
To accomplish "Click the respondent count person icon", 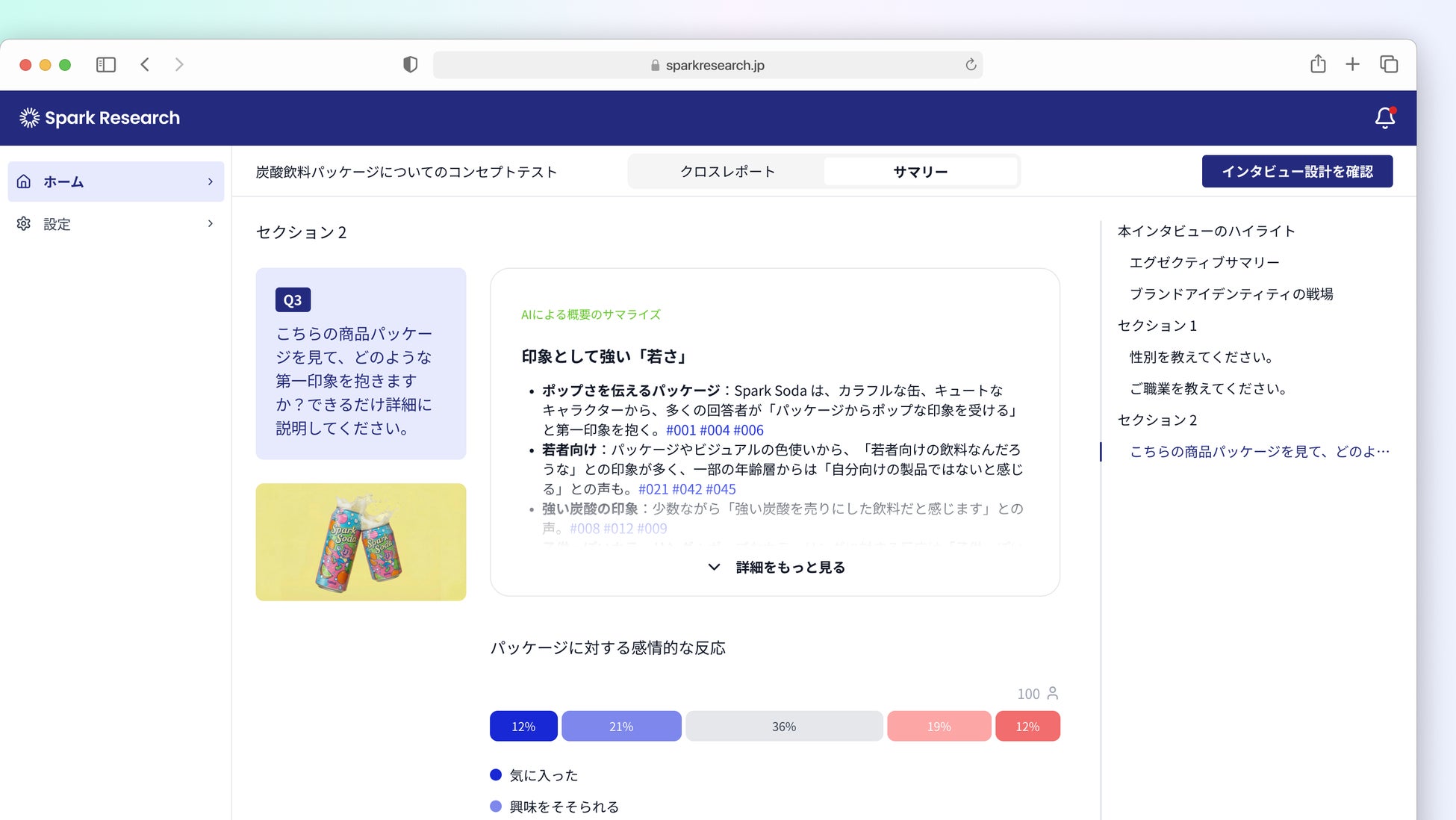I will point(1052,693).
